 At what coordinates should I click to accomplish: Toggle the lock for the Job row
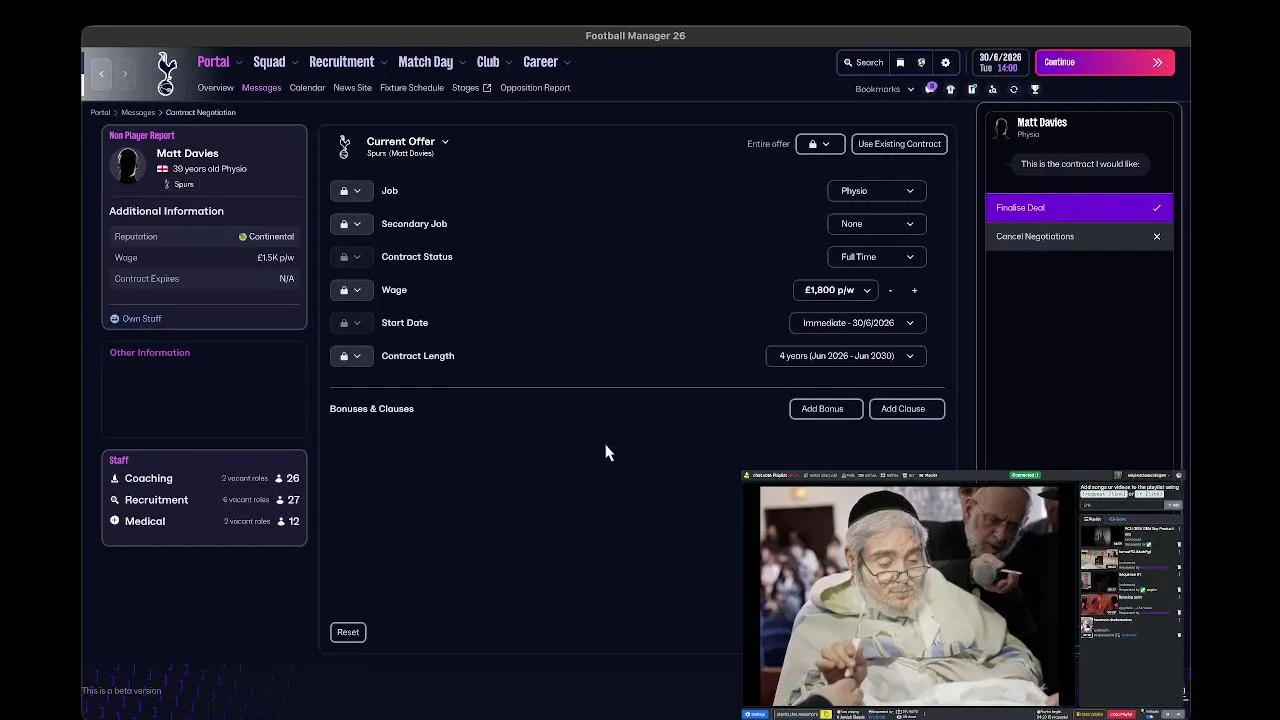(x=351, y=191)
